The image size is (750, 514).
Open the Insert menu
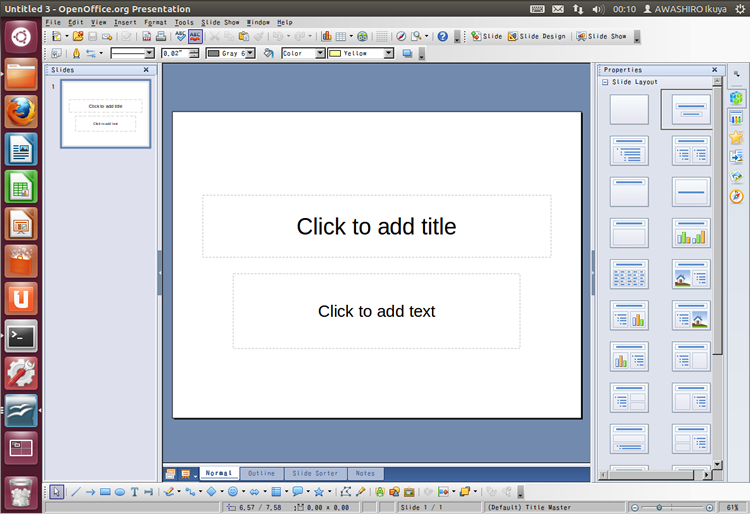(125, 22)
